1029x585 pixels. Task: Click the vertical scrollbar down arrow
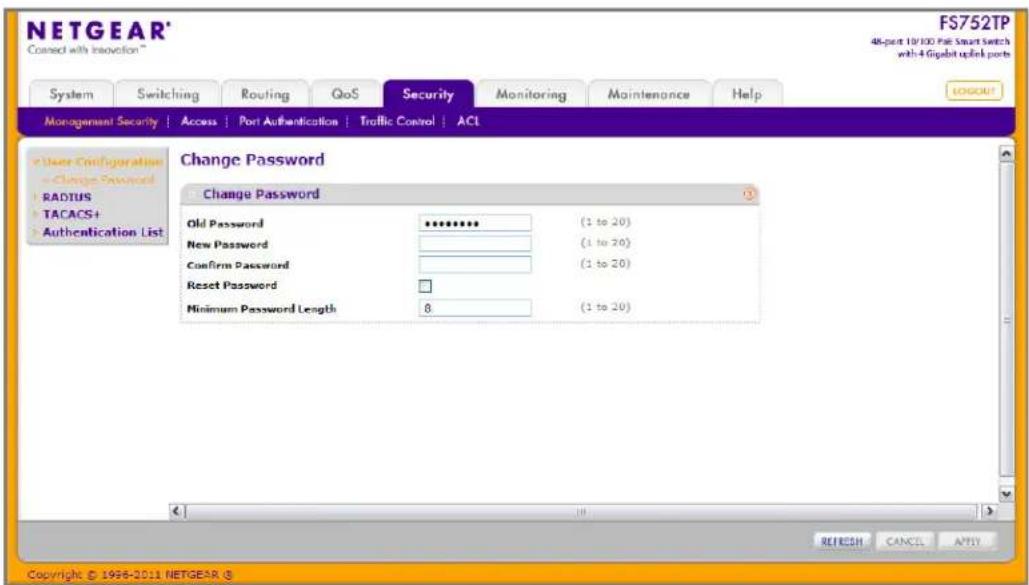[1005, 494]
